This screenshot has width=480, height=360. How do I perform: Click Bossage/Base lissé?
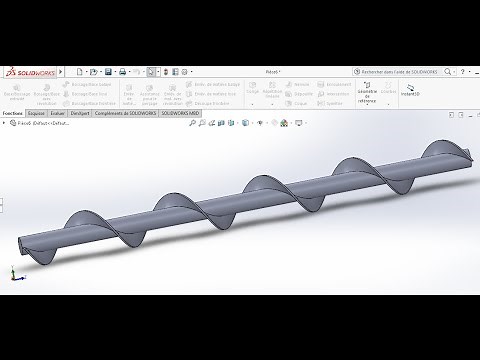(85, 94)
